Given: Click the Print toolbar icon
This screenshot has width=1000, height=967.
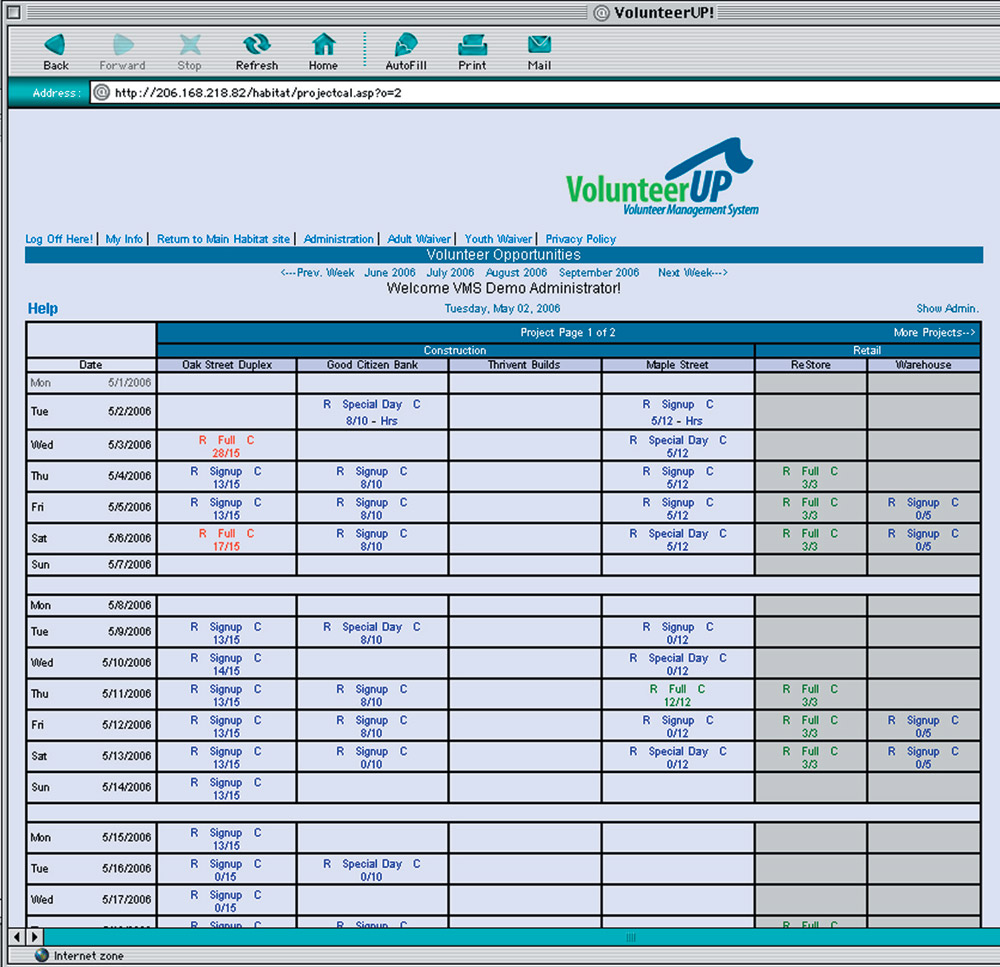Looking at the screenshot, I should (472, 45).
